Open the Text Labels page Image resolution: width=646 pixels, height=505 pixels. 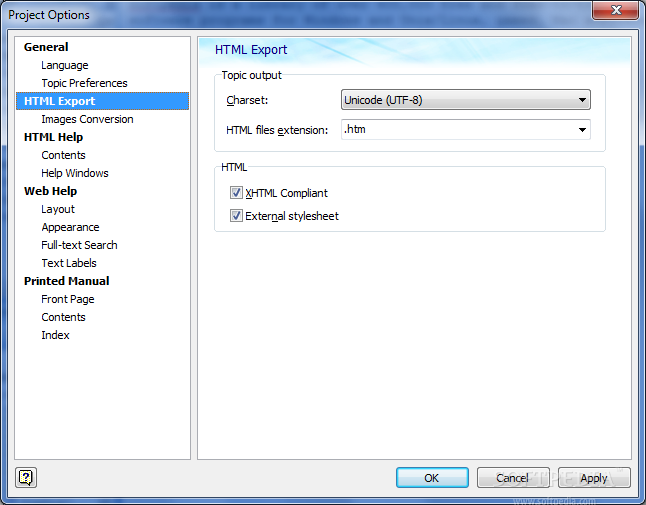(69, 263)
